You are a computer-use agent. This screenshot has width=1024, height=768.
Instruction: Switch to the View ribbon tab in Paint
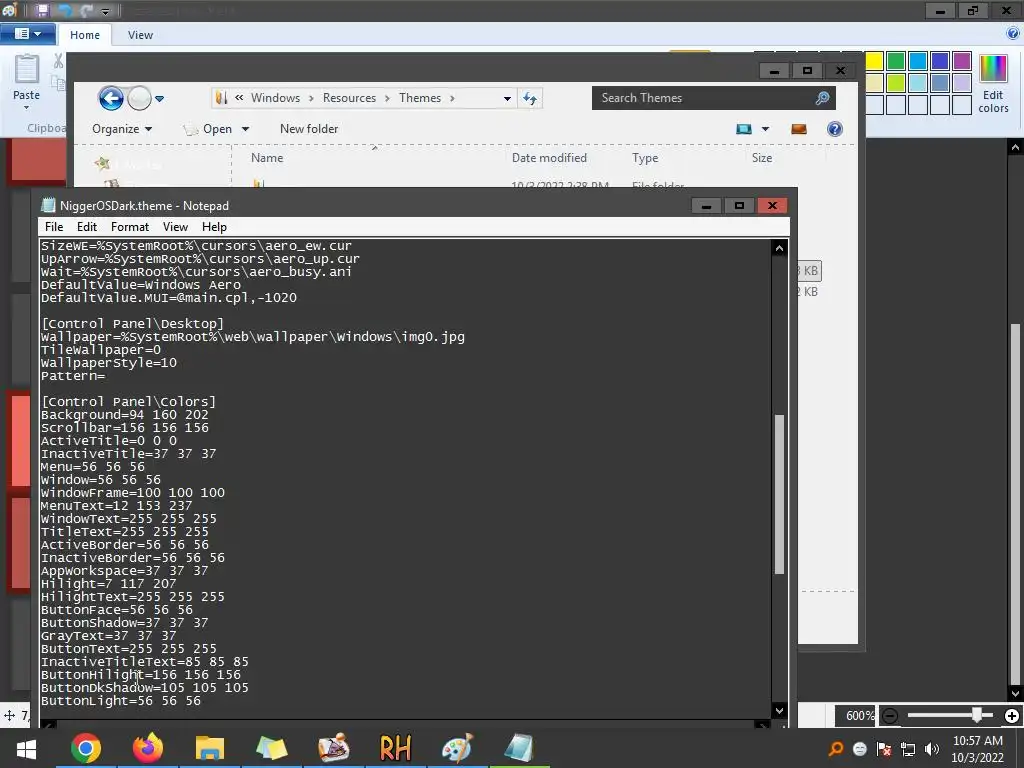coord(140,35)
